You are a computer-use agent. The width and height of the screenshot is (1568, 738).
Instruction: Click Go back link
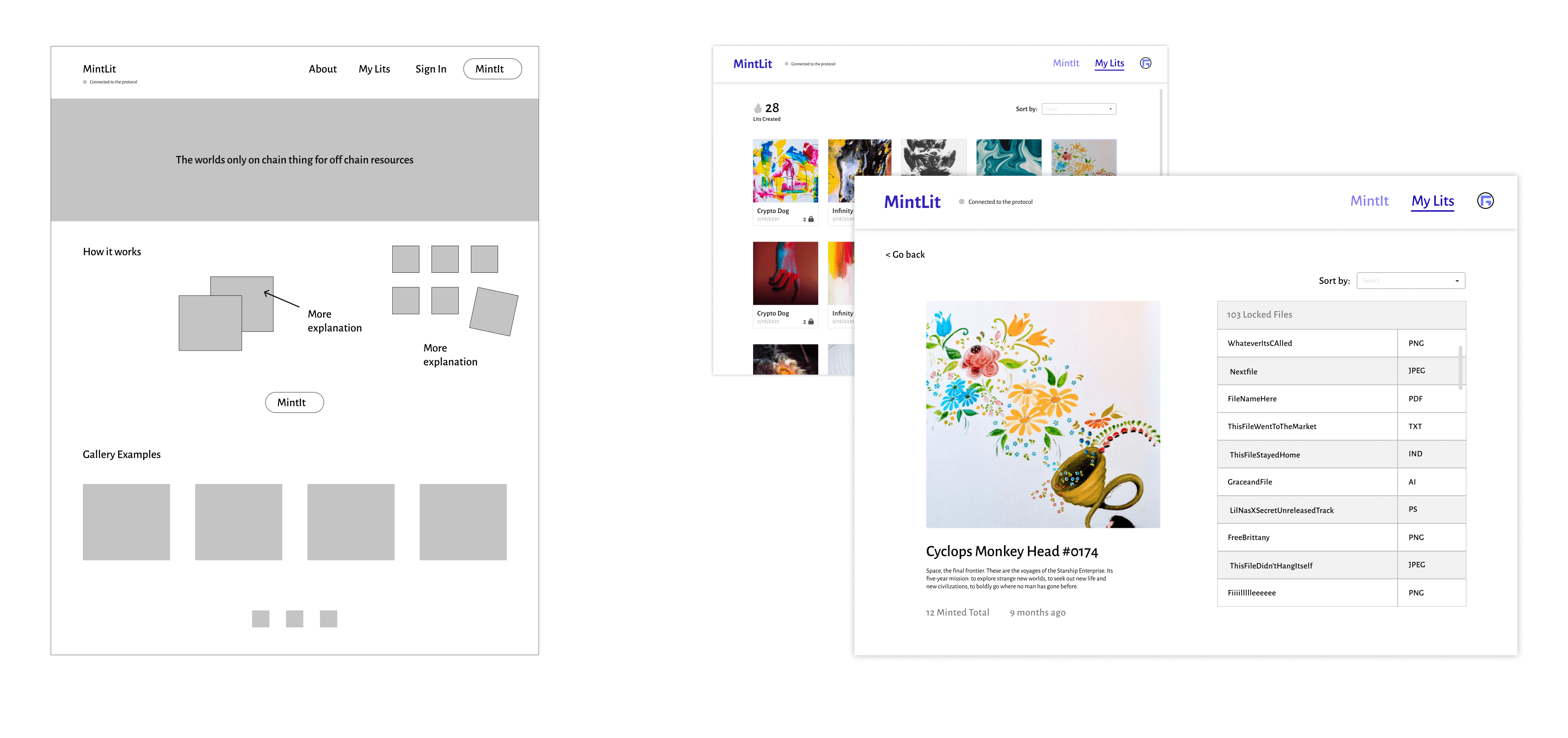tap(905, 254)
